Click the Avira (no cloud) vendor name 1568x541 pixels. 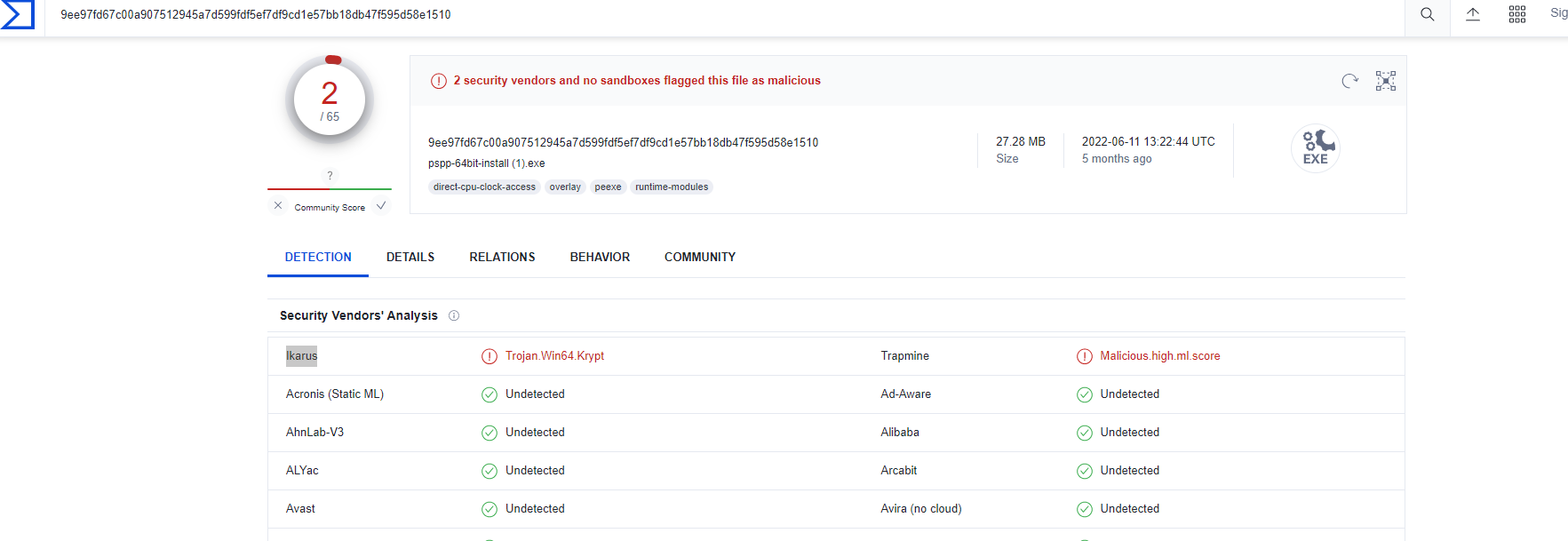click(921, 509)
